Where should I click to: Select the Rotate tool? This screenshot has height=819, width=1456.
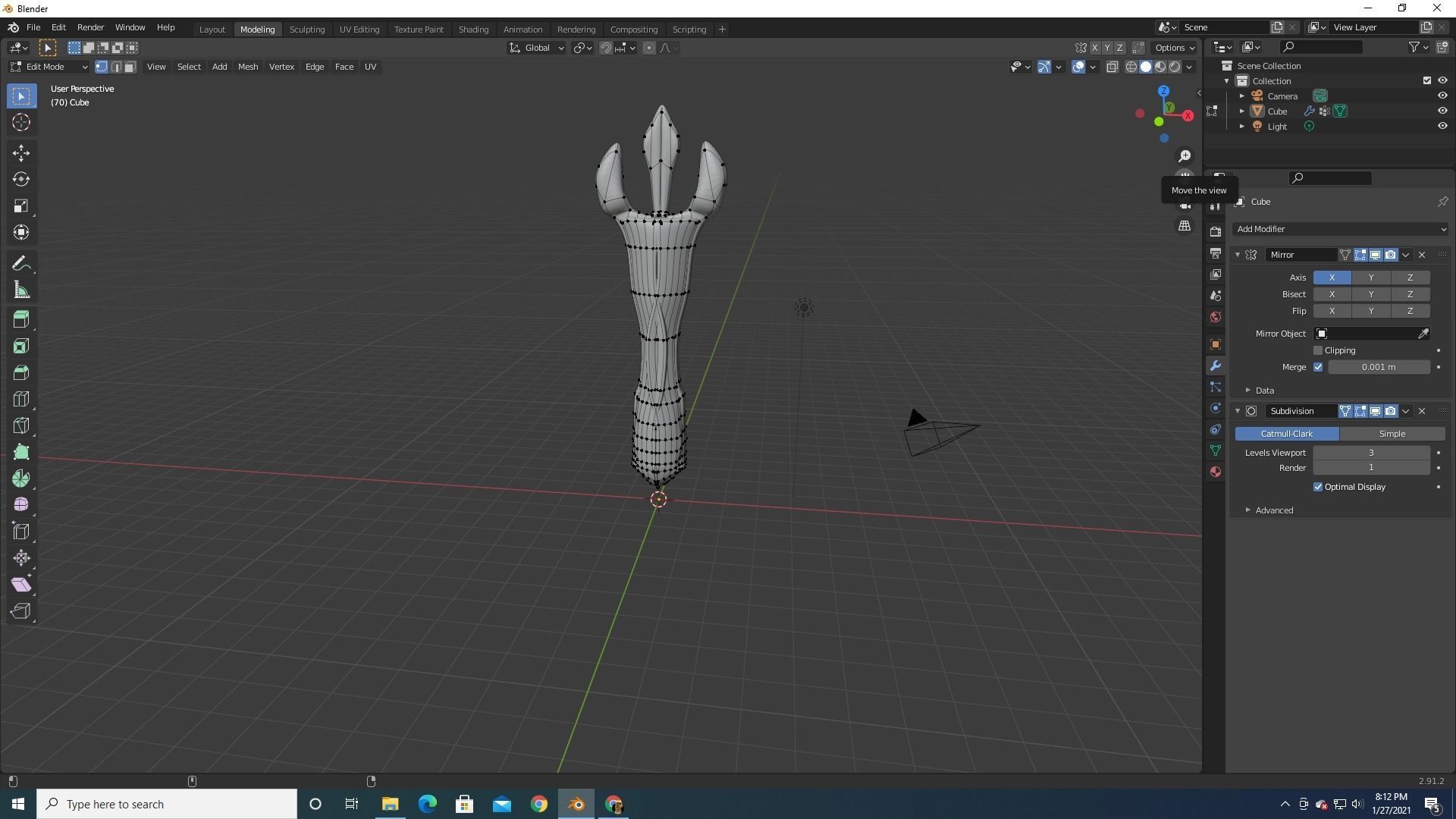click(x=21, y=179)
